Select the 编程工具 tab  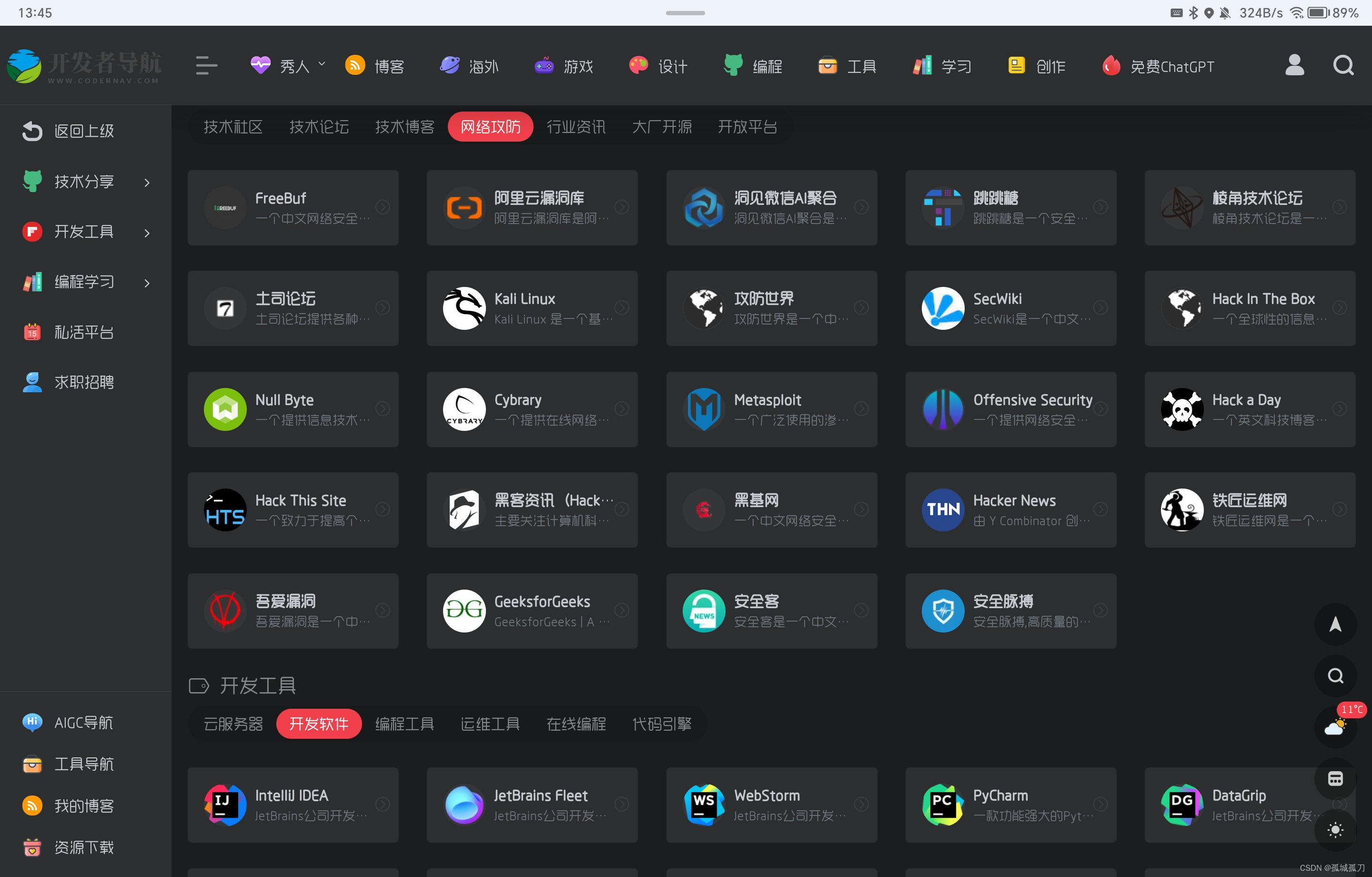(404, 724)
